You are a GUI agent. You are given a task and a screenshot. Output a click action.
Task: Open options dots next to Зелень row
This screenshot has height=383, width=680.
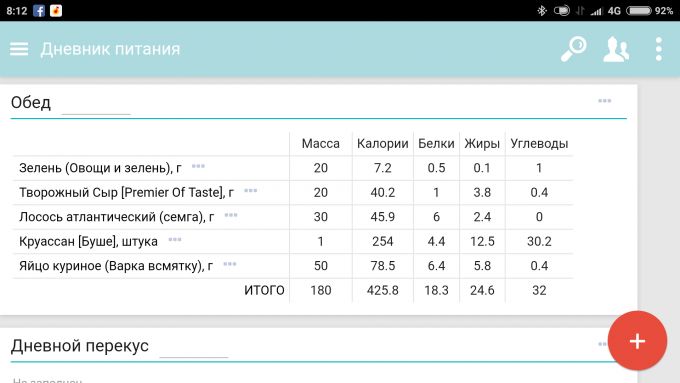[x=198, y=166]
